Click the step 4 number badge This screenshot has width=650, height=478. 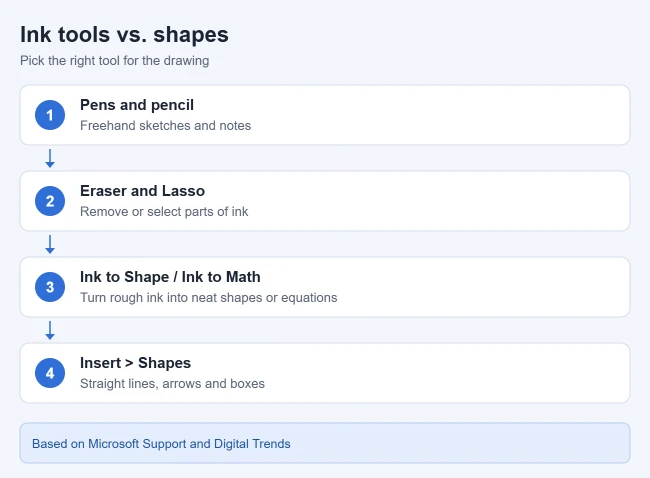tap(50, 373)
